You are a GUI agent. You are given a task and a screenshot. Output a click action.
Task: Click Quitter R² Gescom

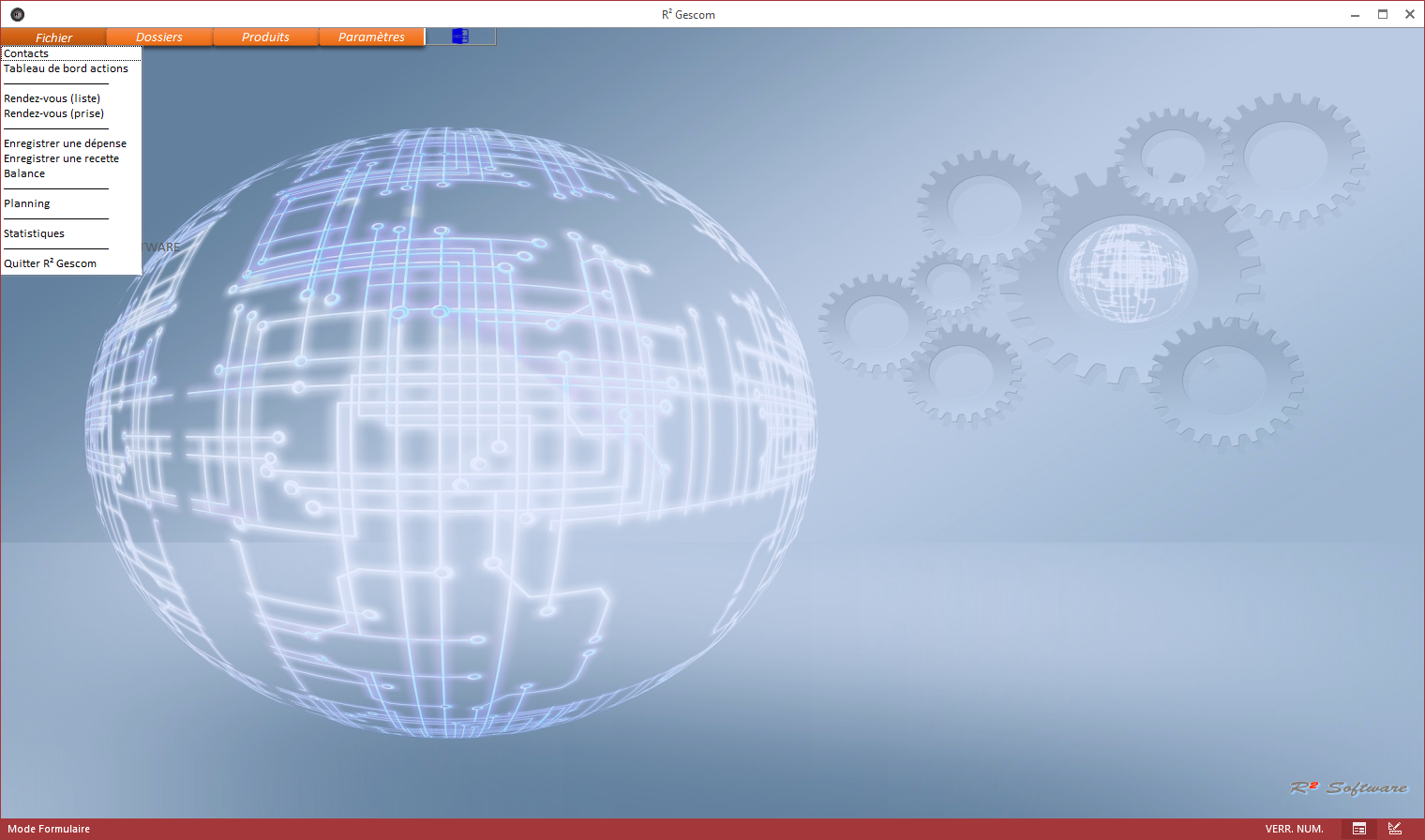(50, 263)
